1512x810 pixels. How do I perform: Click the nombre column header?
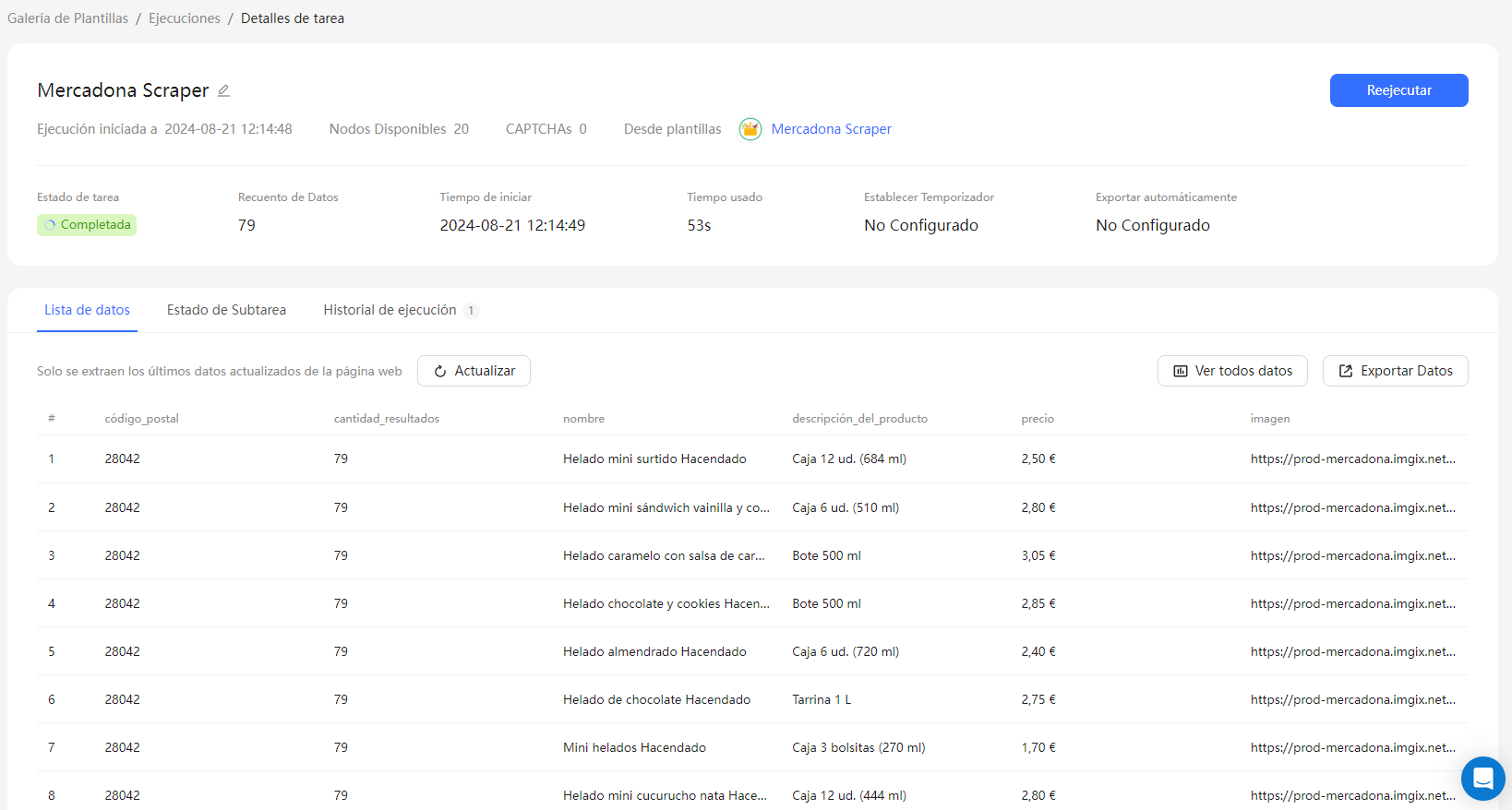click(583, 419)
